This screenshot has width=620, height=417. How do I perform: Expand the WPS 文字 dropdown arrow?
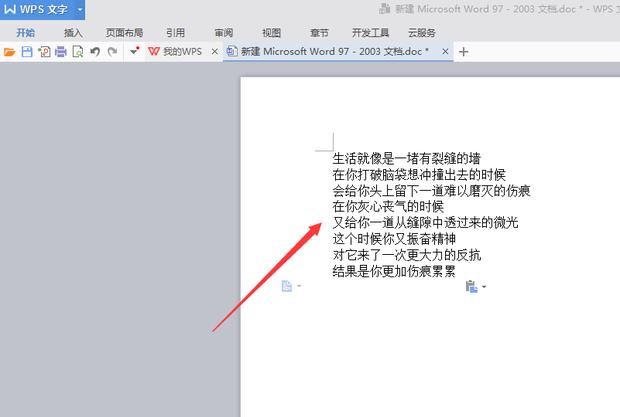(79, 9)
